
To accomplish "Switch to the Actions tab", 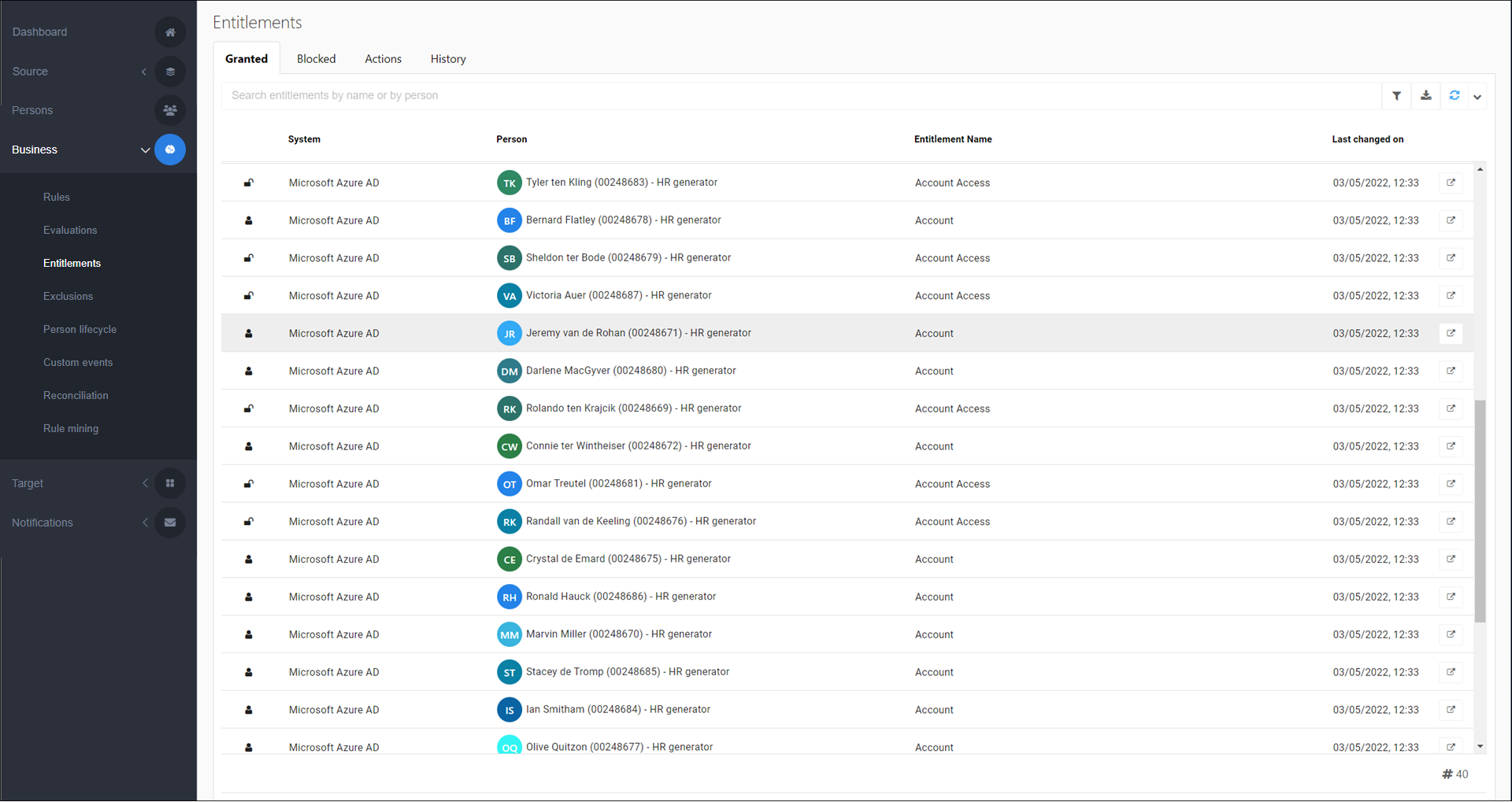I will 383,59.
